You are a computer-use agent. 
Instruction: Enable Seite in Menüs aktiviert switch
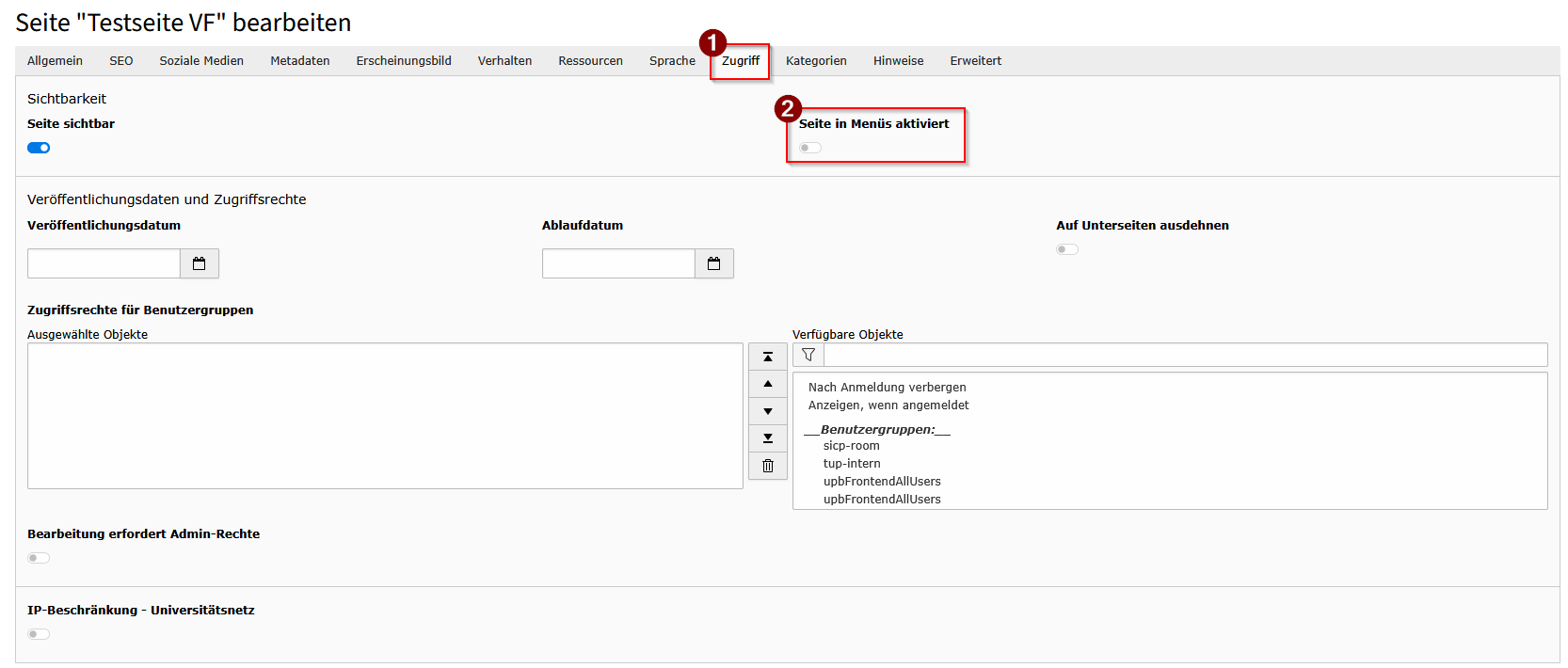(810, 148)
